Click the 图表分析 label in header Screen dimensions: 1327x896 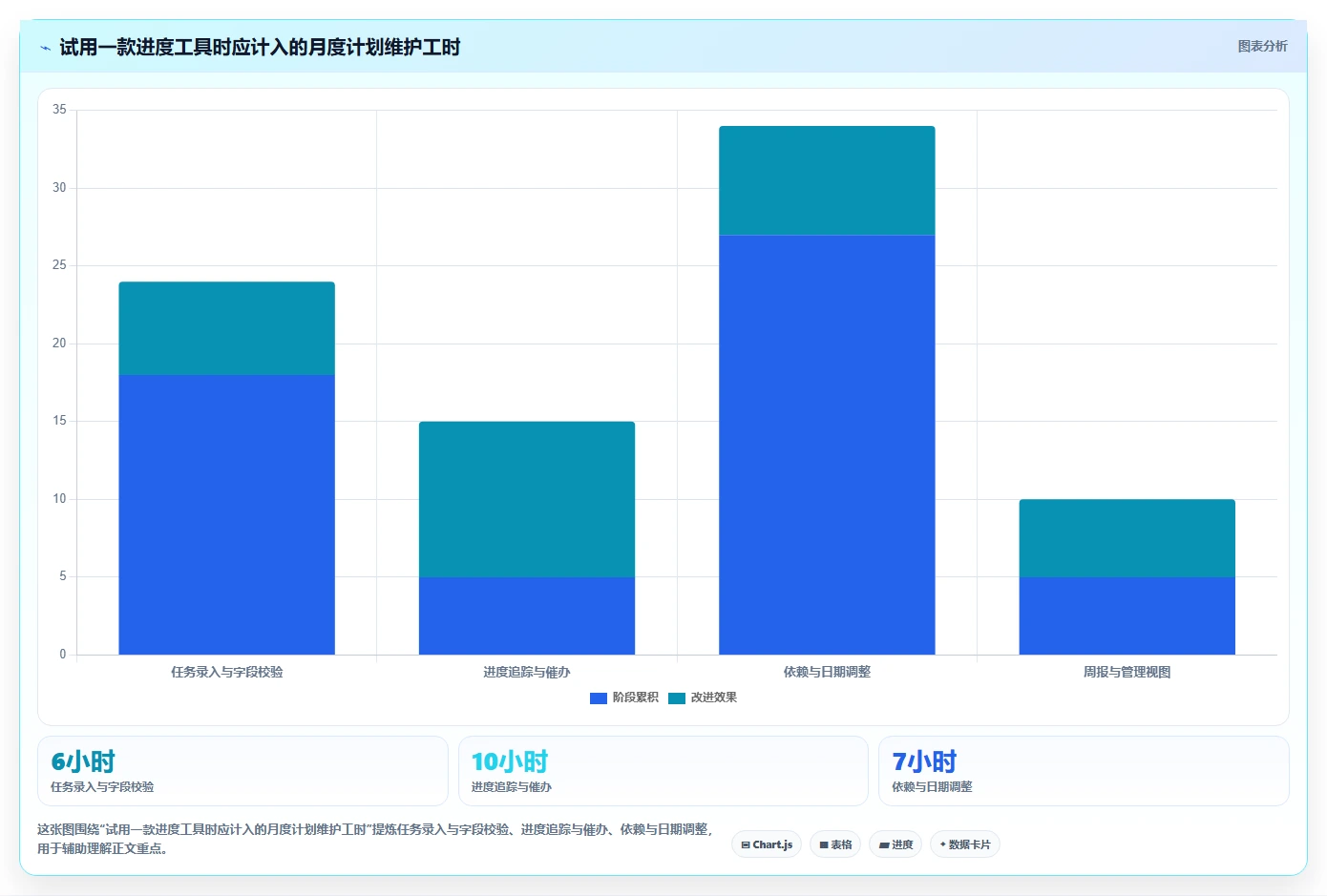pyautogui.click(x=1262, y=46)
